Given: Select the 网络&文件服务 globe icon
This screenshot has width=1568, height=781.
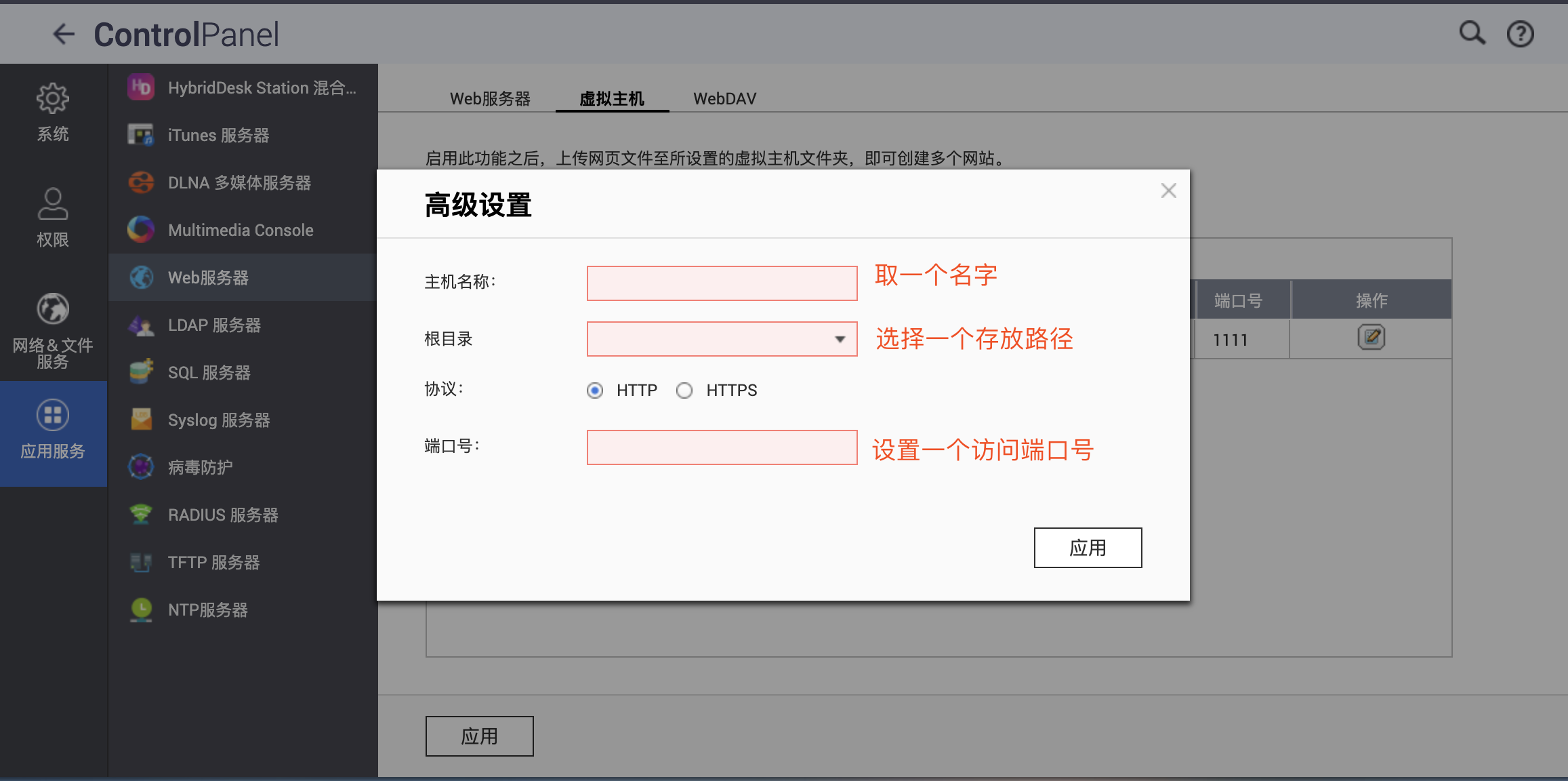Looking at the screenshot, I should coord(53,309).
